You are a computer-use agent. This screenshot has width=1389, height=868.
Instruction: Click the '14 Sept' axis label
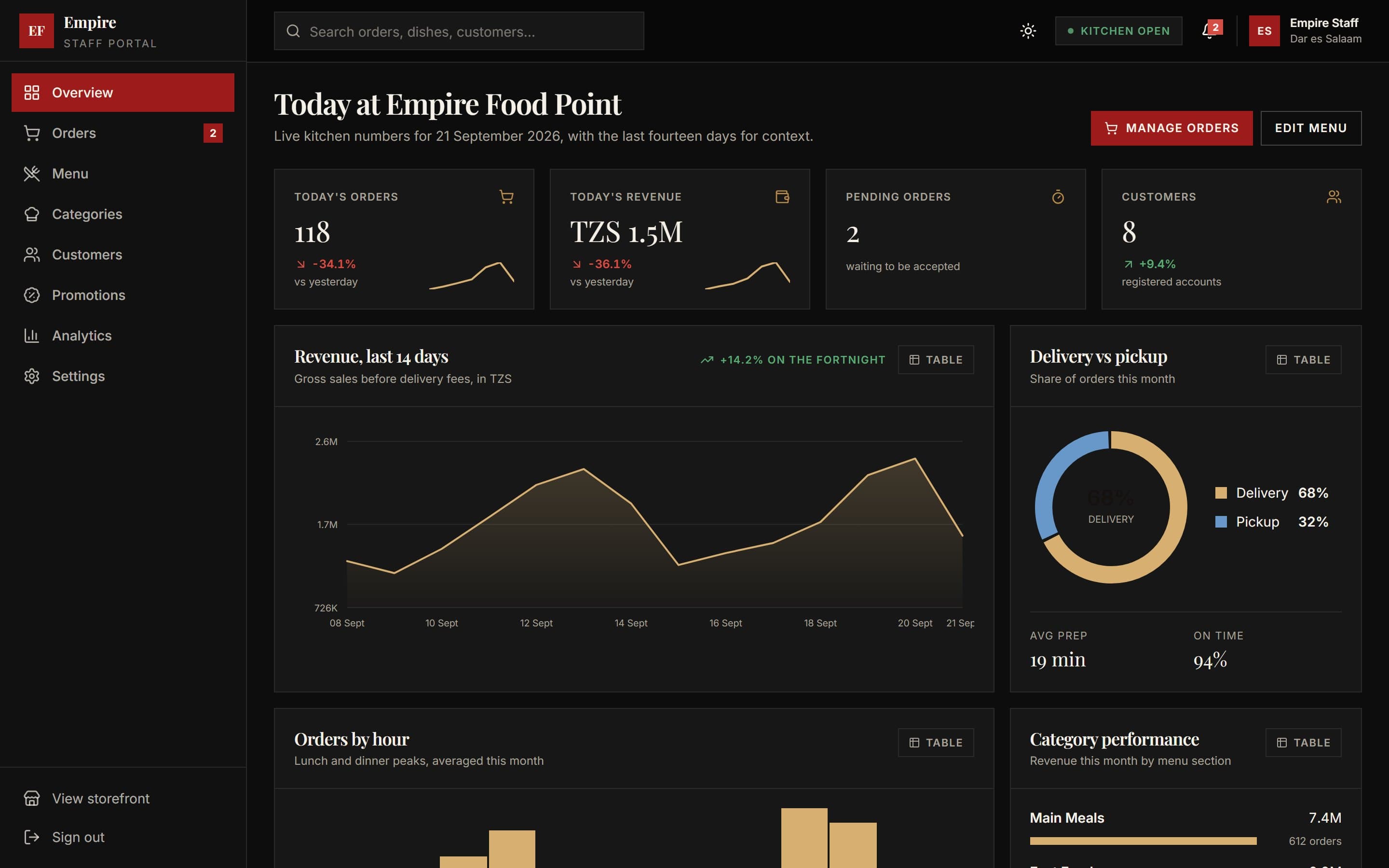point(631,624)
